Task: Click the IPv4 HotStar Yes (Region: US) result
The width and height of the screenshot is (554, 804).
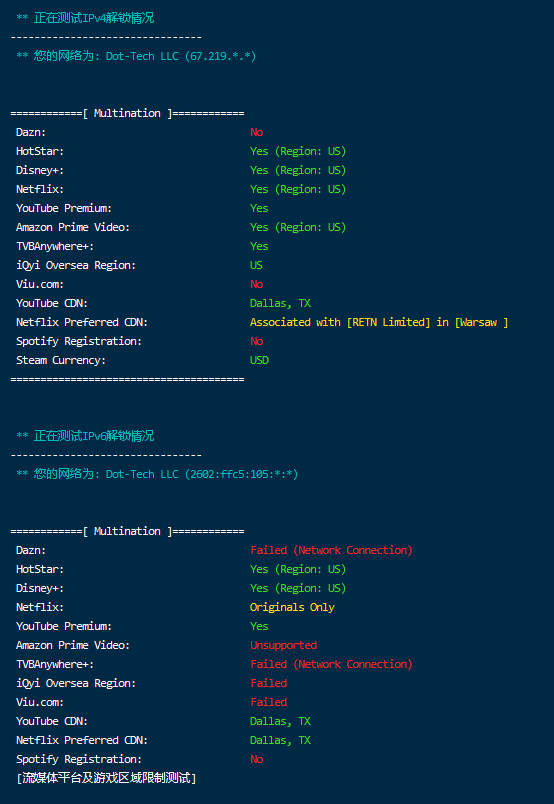Action: coord(298,151)
